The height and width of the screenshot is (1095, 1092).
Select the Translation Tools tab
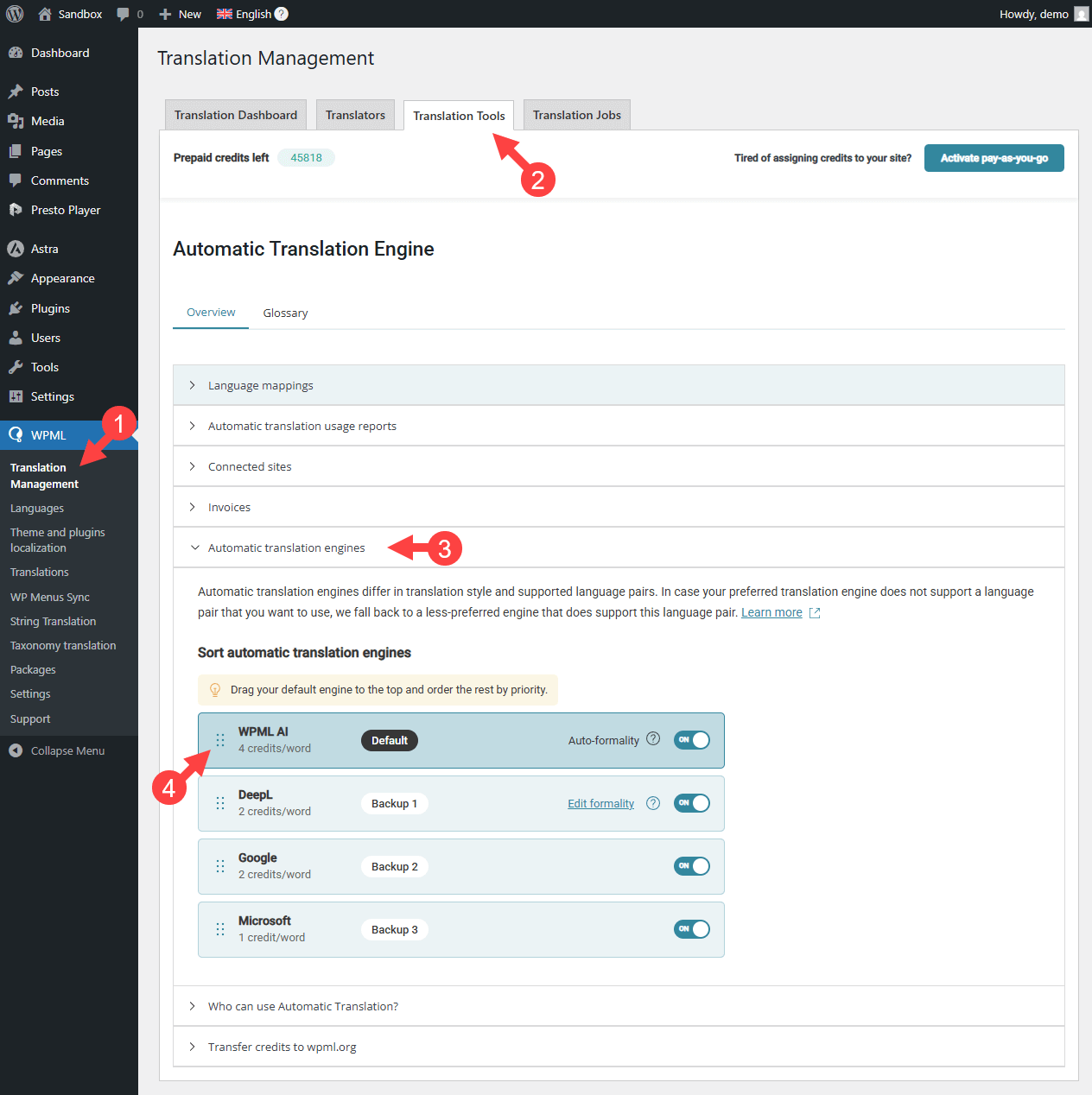pyautogui.click(x=459, y=116)
